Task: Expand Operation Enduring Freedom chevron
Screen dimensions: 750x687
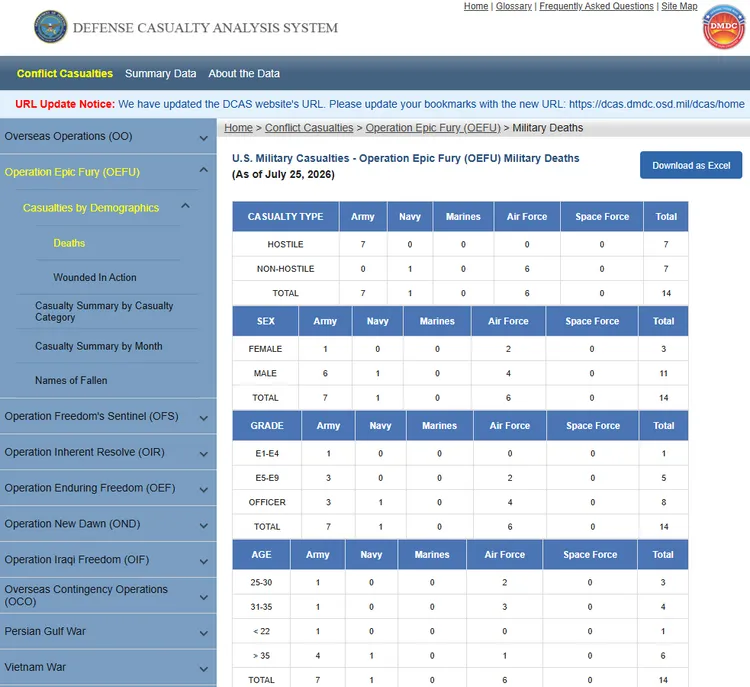Action: tap(203, 489)
